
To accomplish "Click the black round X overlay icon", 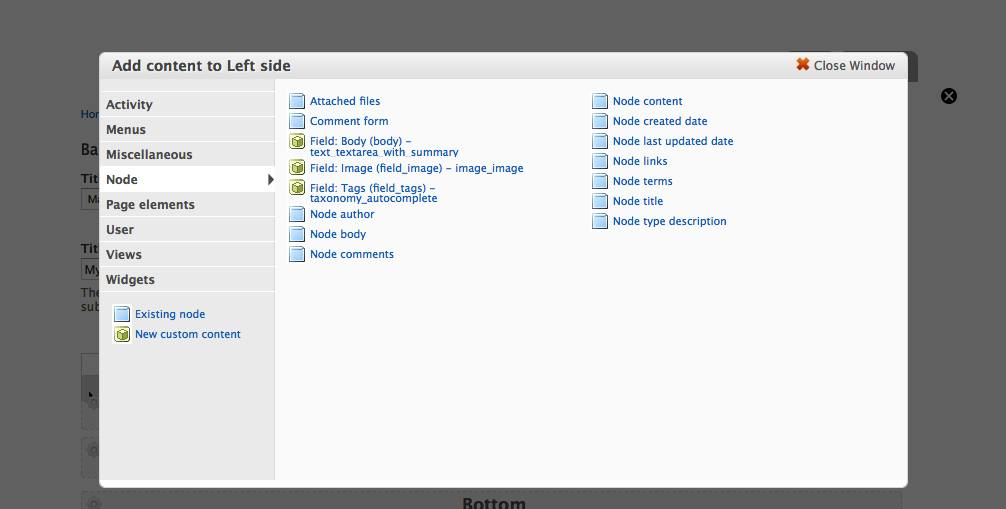I will (949, 96).
